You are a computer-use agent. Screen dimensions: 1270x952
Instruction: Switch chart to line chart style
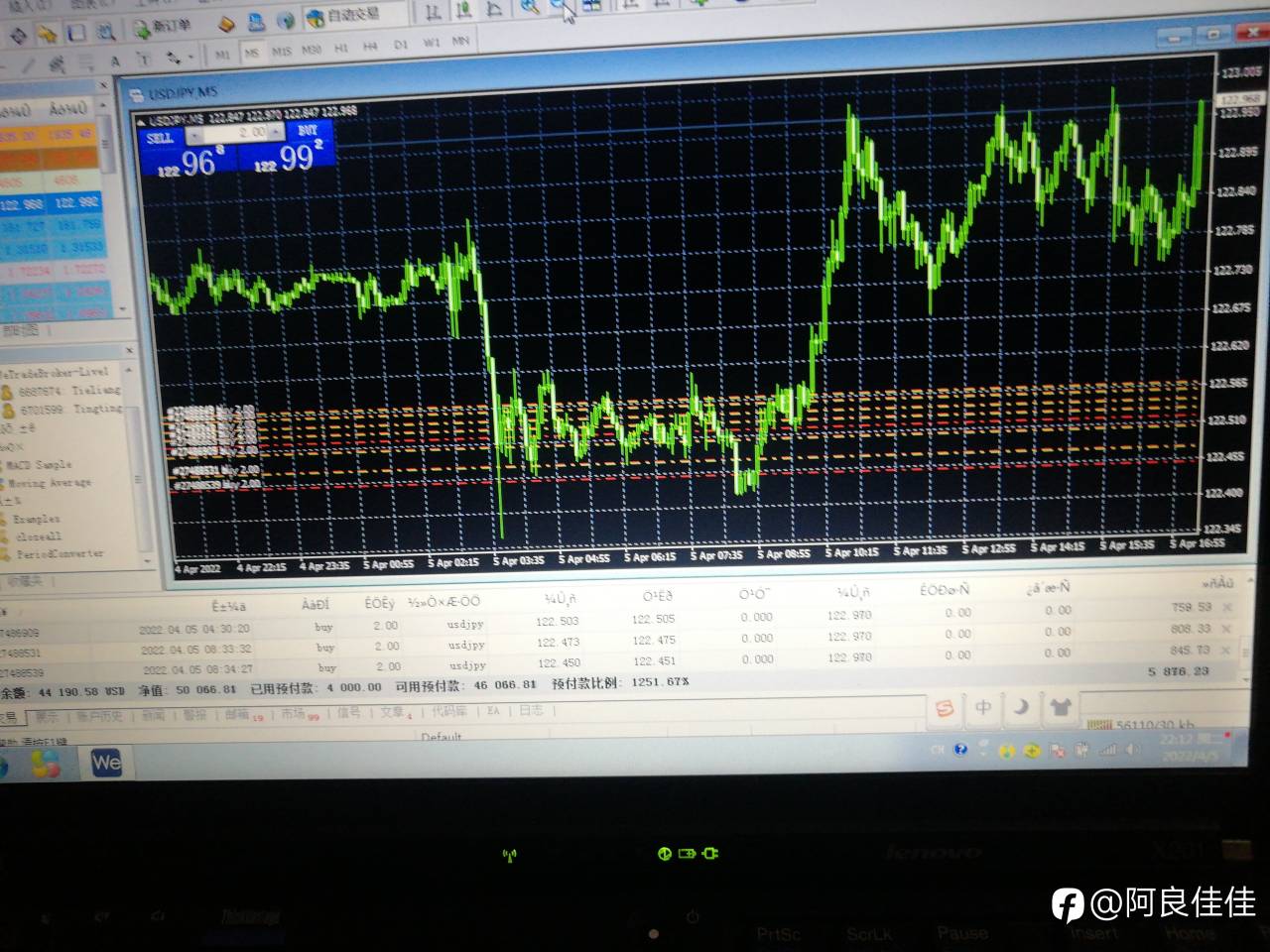click(493, 10)
